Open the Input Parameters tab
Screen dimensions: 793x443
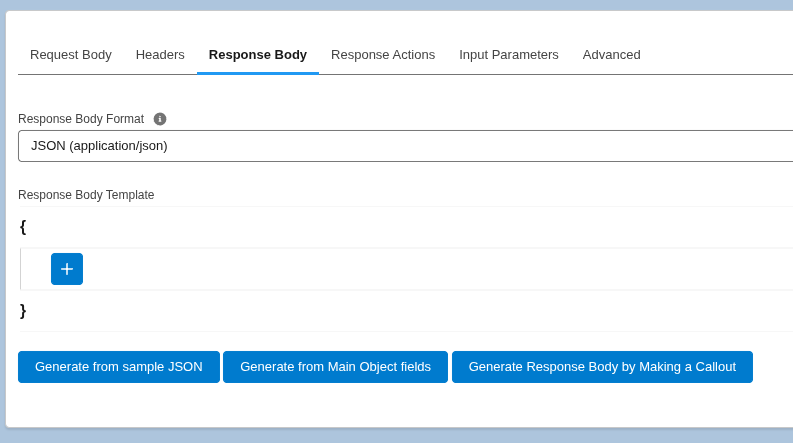coord(509,55)
